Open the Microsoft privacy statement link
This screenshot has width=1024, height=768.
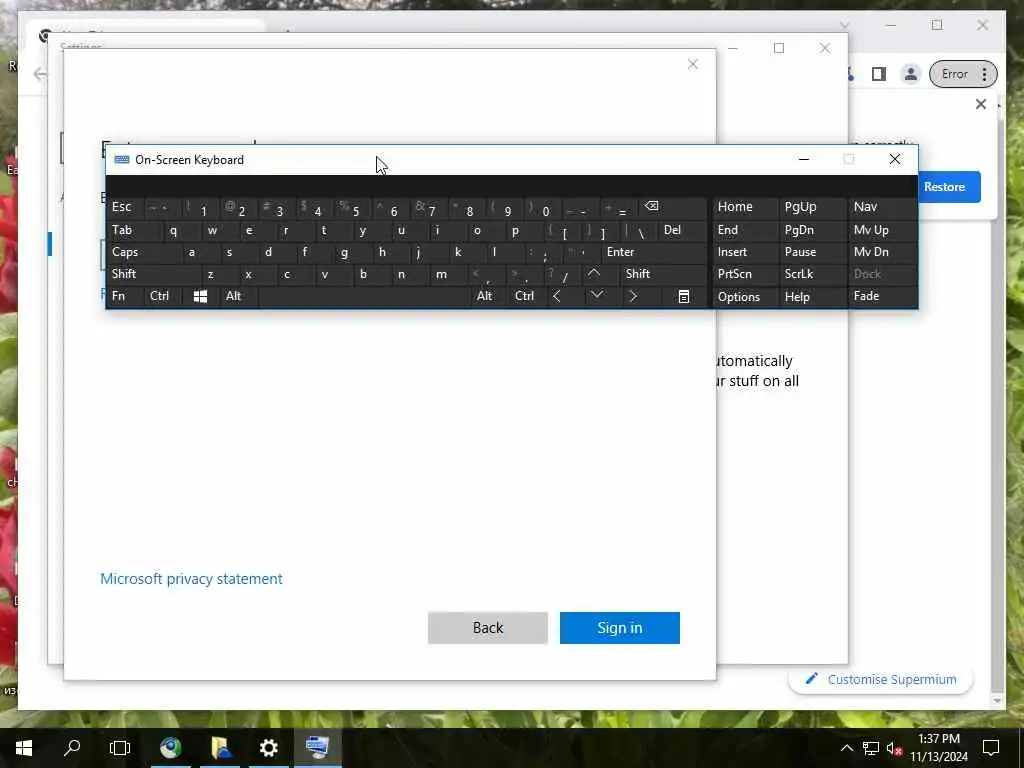(x=191, y=579)
